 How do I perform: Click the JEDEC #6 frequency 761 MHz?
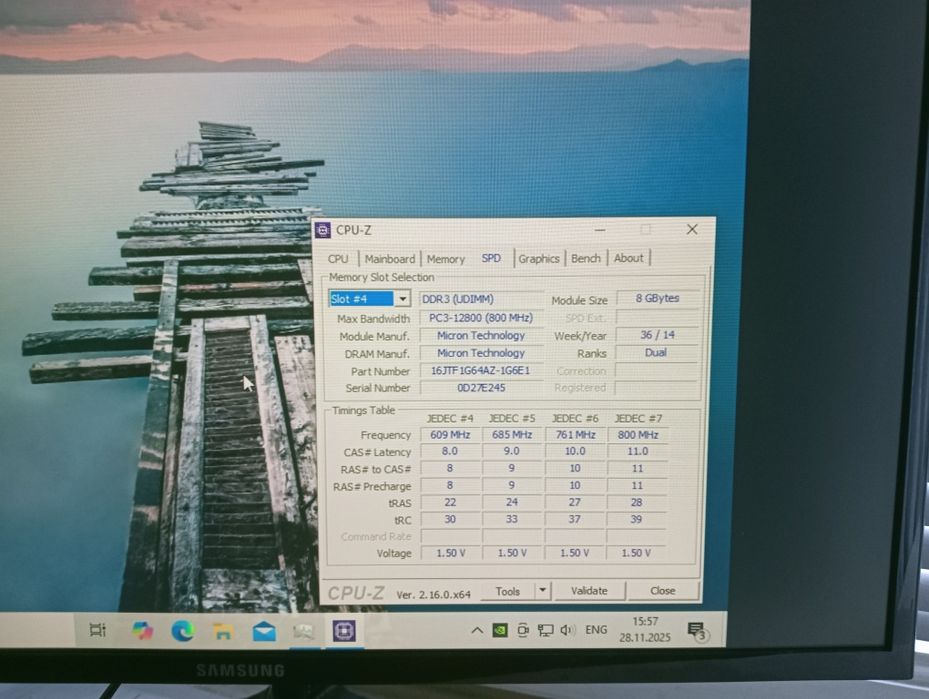click(575, 434)
